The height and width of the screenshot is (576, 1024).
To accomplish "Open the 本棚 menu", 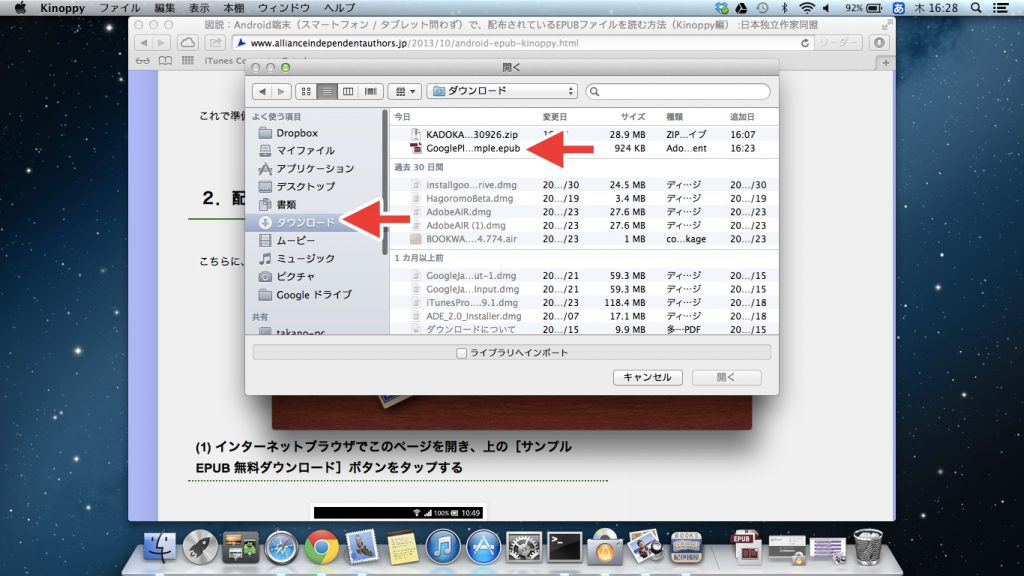I will [234, 8].
